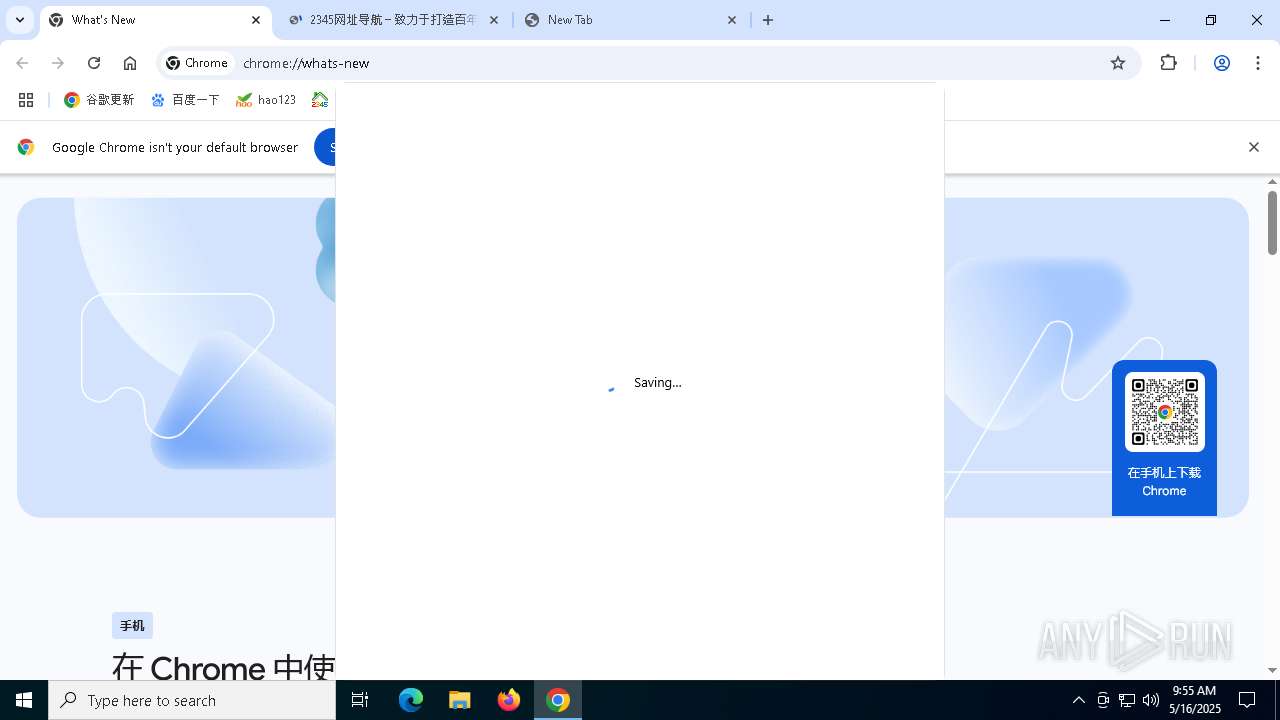Screen dimensions: 1280x720
Task: Click the Chrome site info chip
Action: pos(198,63)
